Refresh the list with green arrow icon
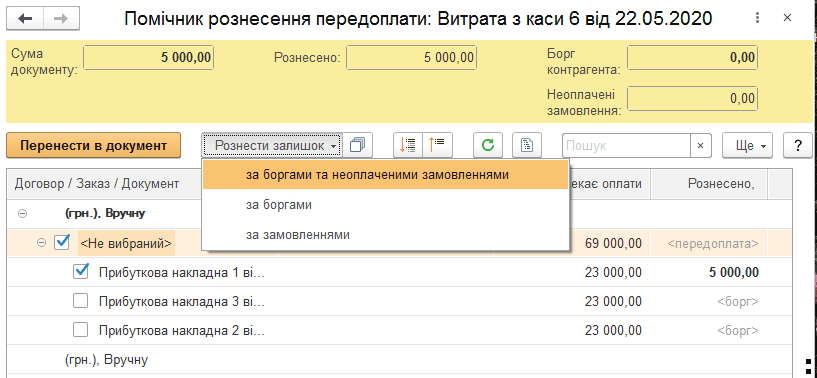 click(x=488, y=145)
